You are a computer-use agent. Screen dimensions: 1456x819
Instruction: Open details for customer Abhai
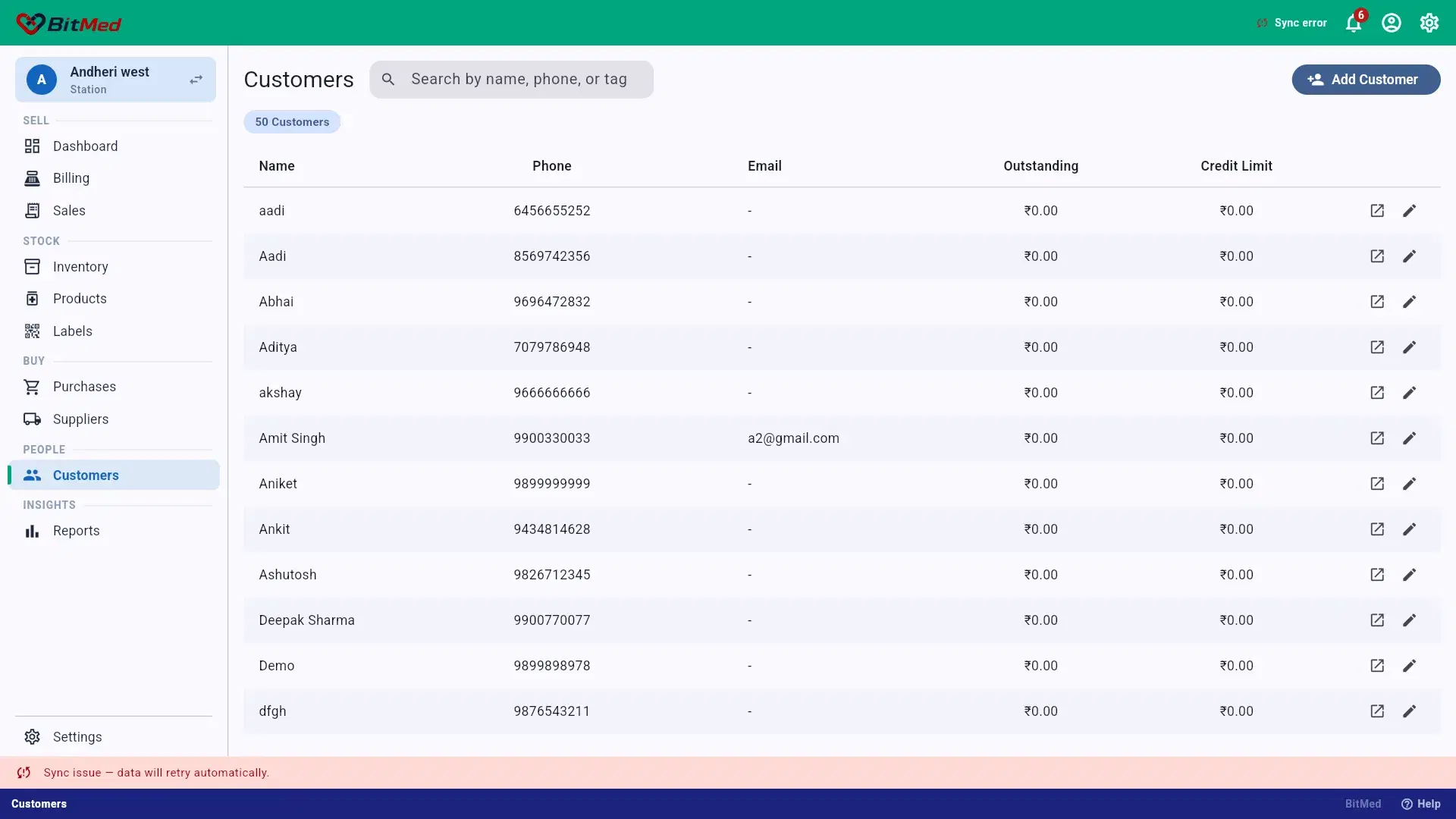1377,302
